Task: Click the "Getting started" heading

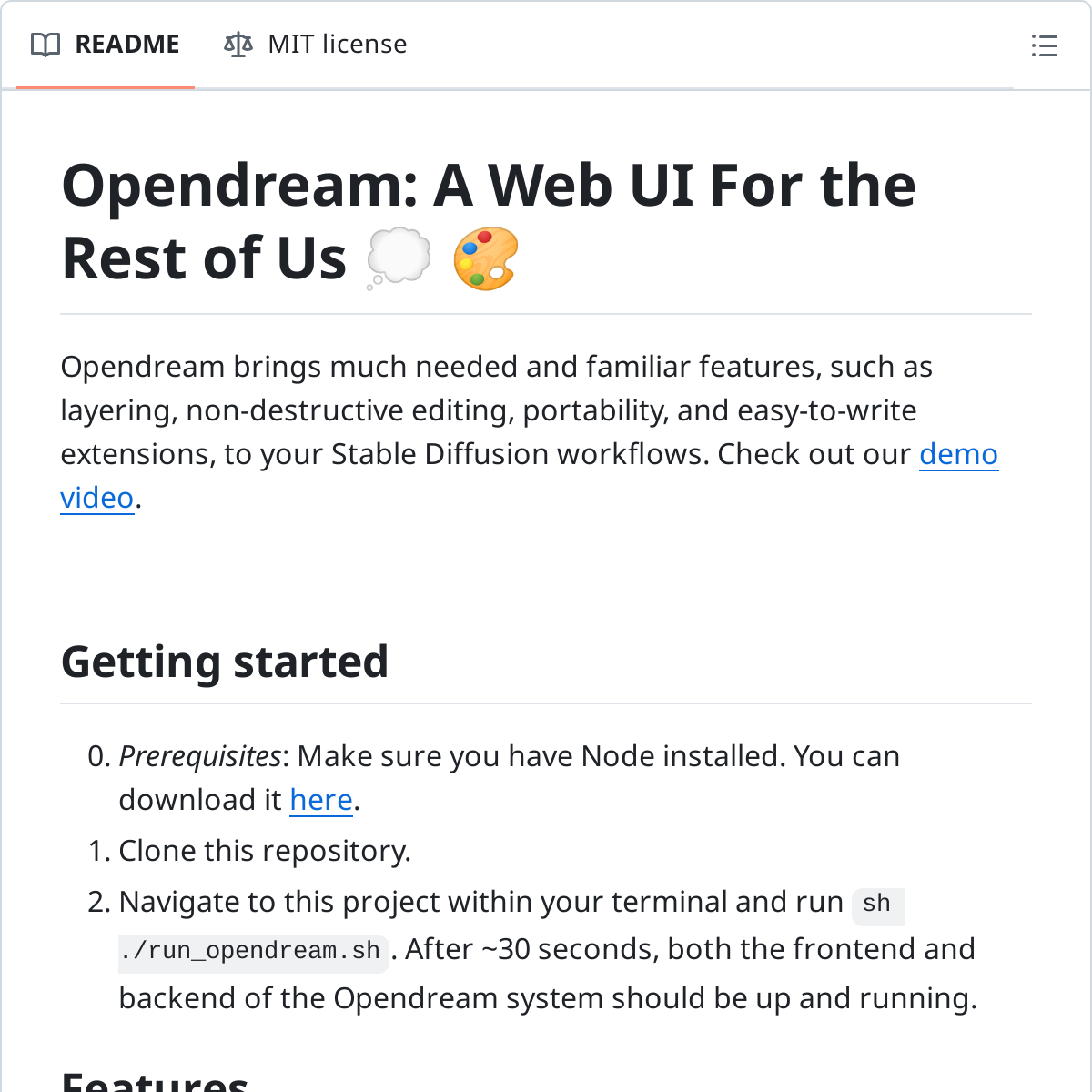Action: [x=225, y=662]
